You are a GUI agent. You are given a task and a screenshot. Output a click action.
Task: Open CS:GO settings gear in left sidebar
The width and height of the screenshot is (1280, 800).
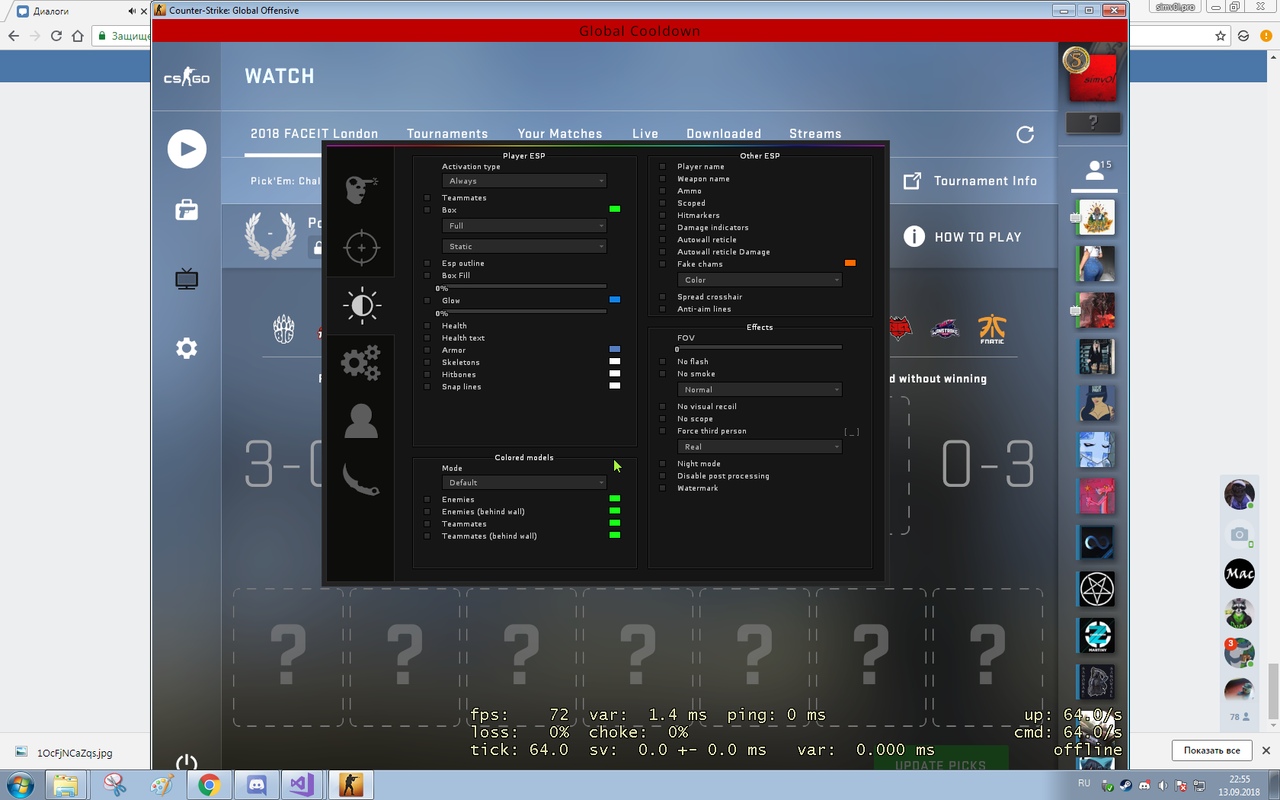tap(187, 349)
